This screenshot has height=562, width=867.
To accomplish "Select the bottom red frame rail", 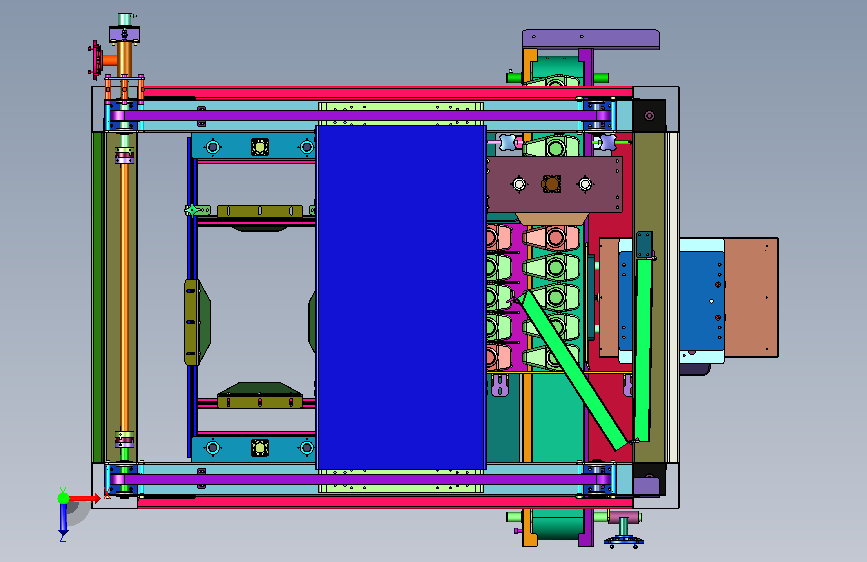I will pos(385,502).
